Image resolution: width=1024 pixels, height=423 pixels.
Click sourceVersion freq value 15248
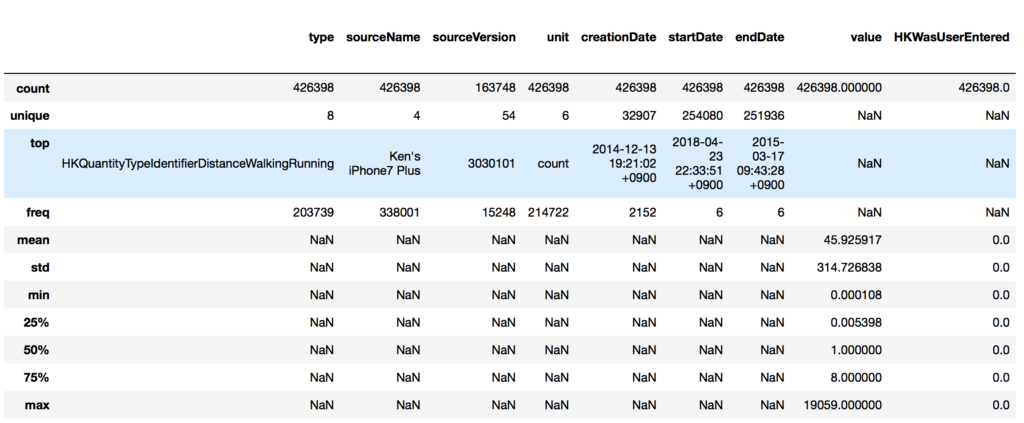click(499, 212)
